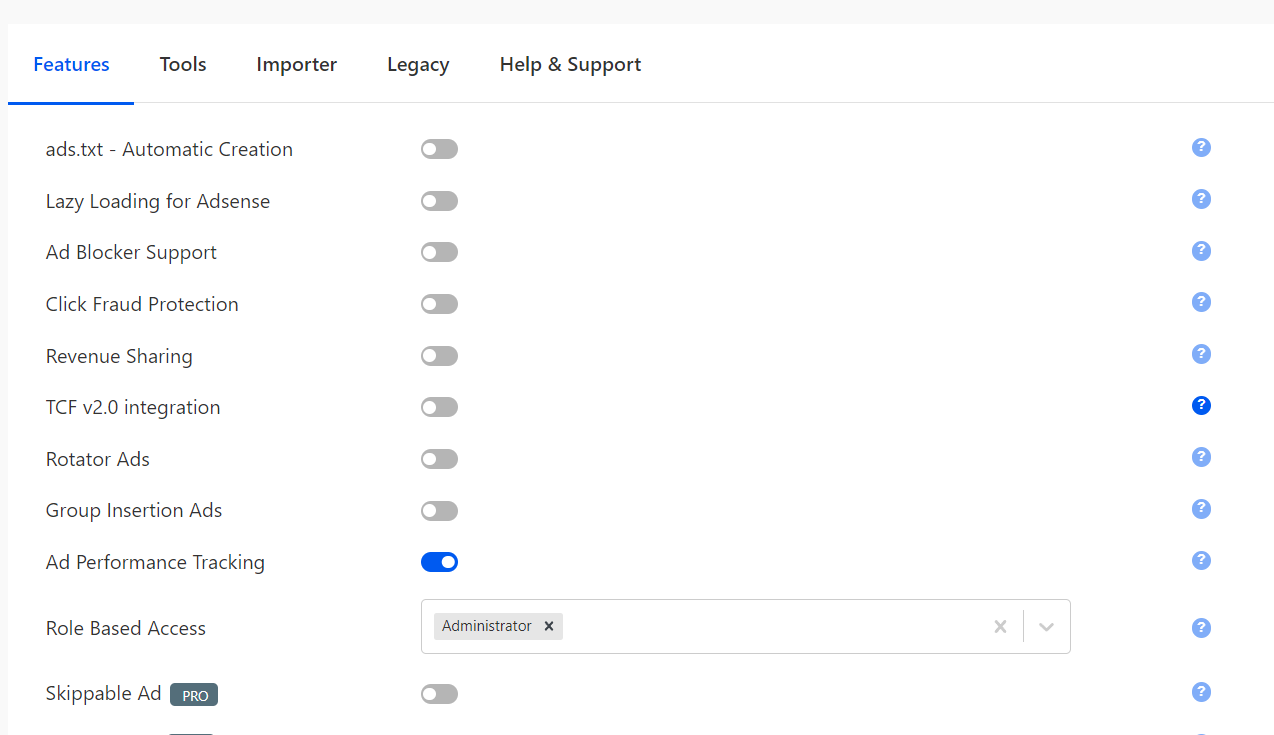The height and width of the screenshot is (735, 1274).
Task: Open the Importer tab
Action: [297, 64]
